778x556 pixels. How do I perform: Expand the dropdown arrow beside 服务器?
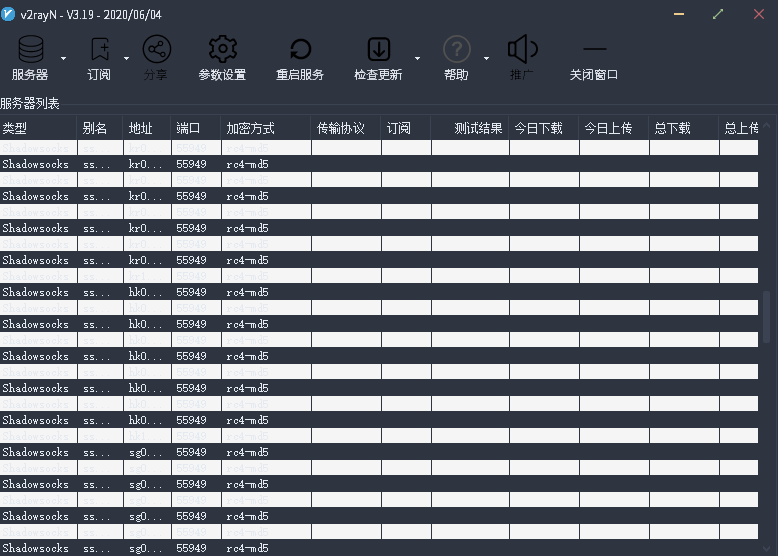tap(64, 59)
